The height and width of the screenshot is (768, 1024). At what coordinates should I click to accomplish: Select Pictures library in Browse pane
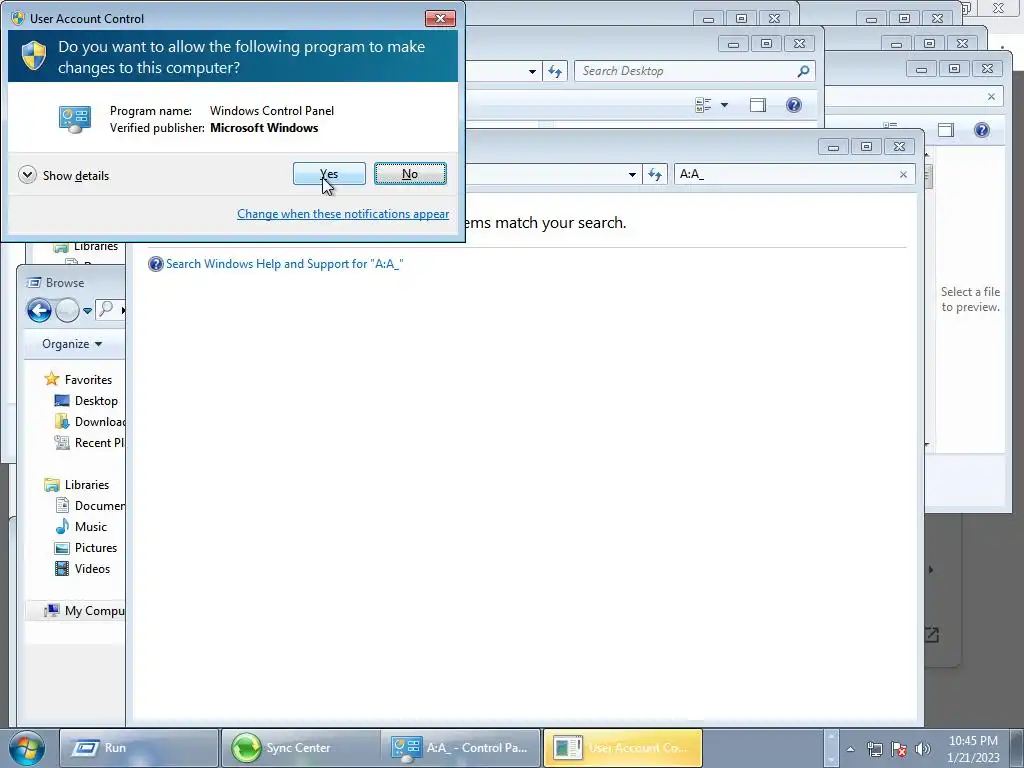point(96,547)
